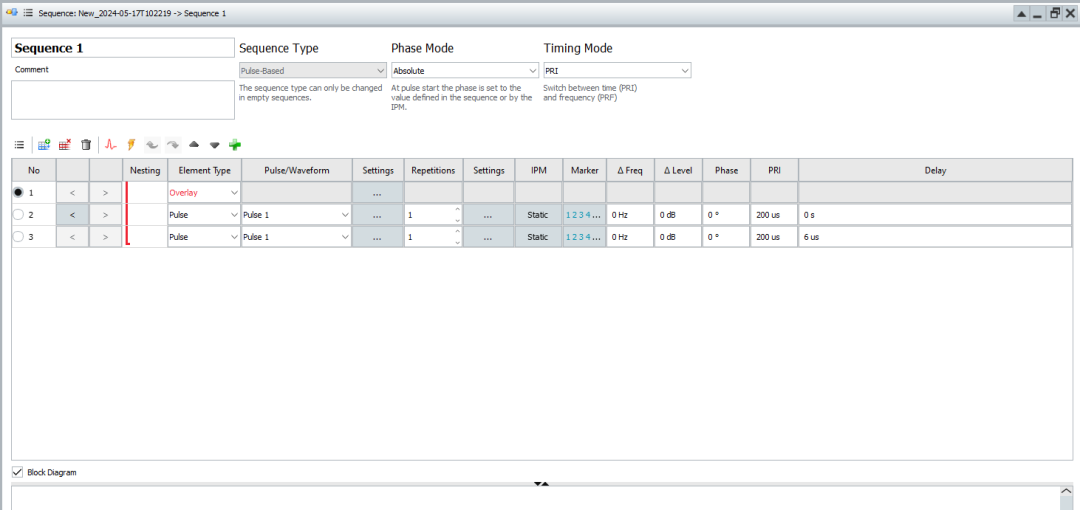The width and height of the screenshot is (1080, 510).
Task: Click the red pulse waveform icon
Action: pos(111,145)
